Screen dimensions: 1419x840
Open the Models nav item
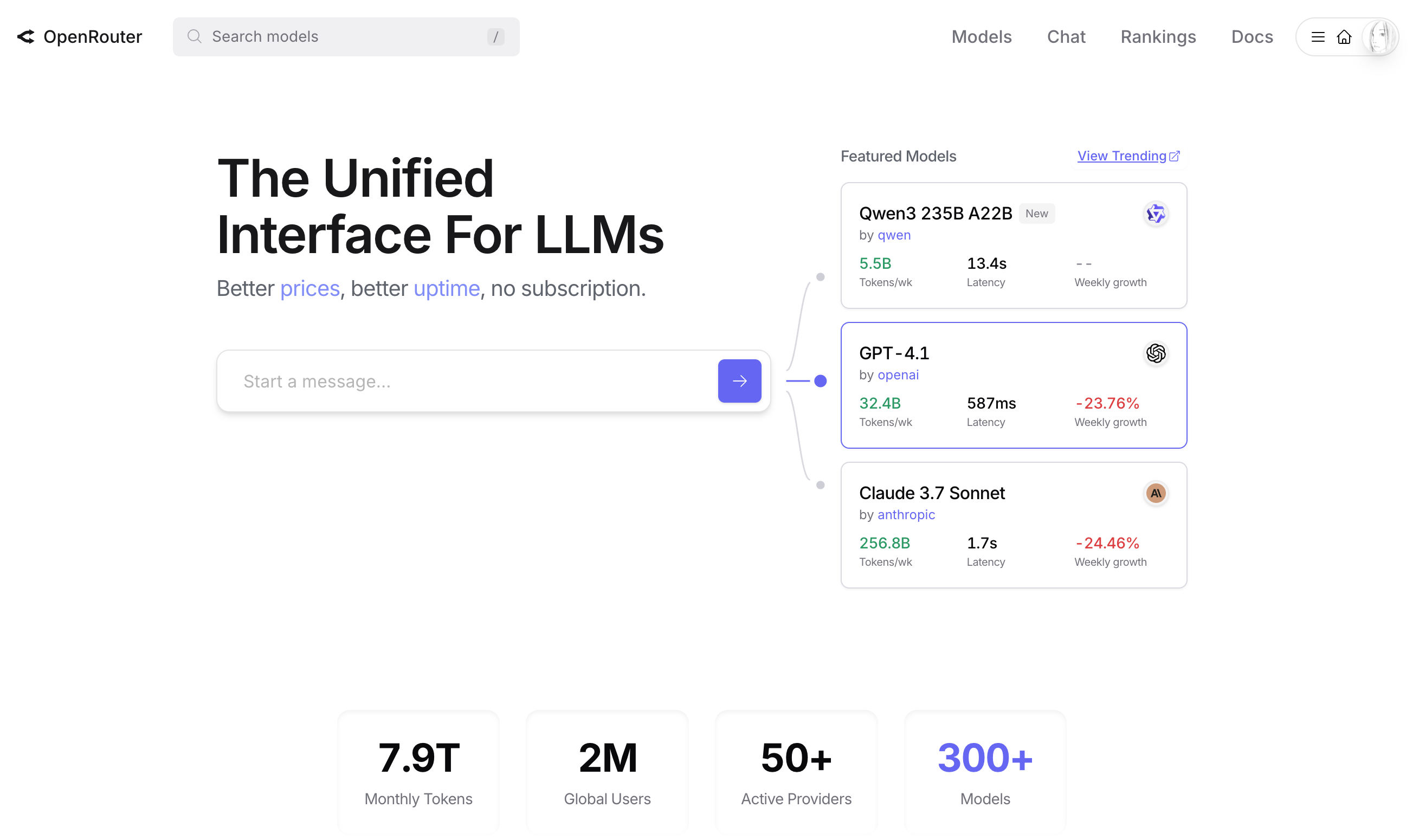click(981, 37)
